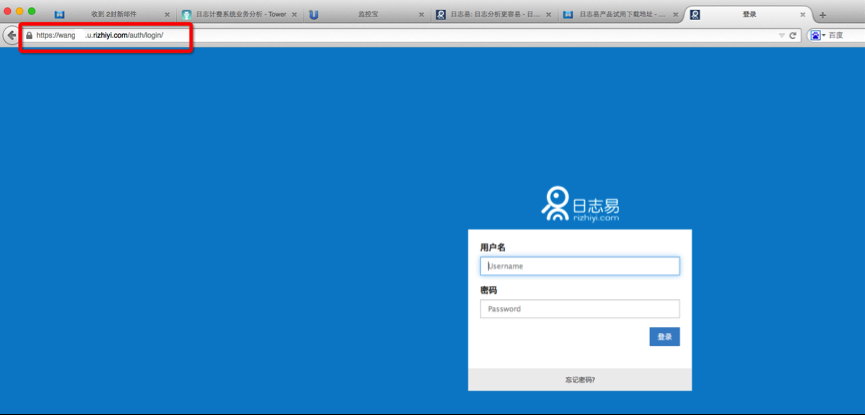Switch to the 日志计费系统业务分析 Tower tab
This screenshot has width=865, height=415.
pyautogui.click(x=240, y=15)
